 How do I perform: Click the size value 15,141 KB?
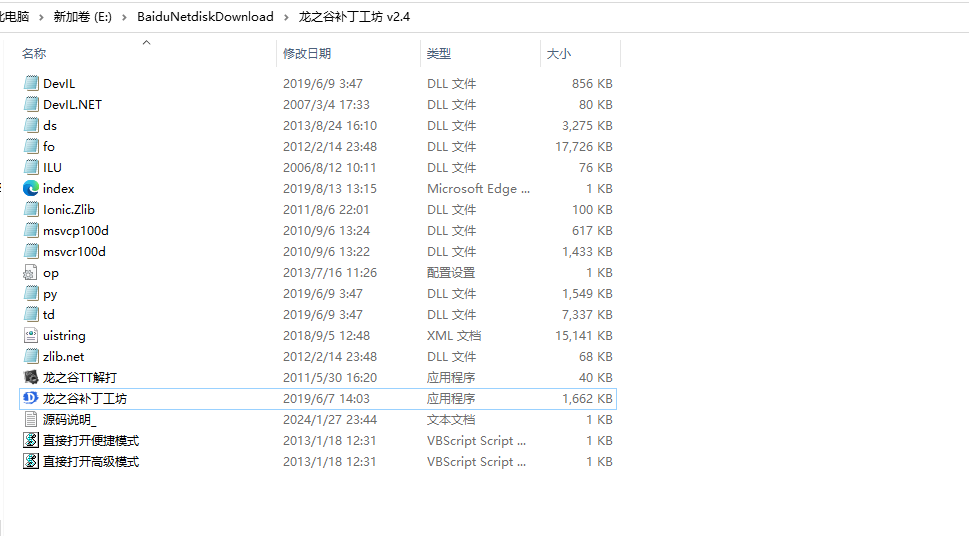pyautogui.click(x=584, y=336)
